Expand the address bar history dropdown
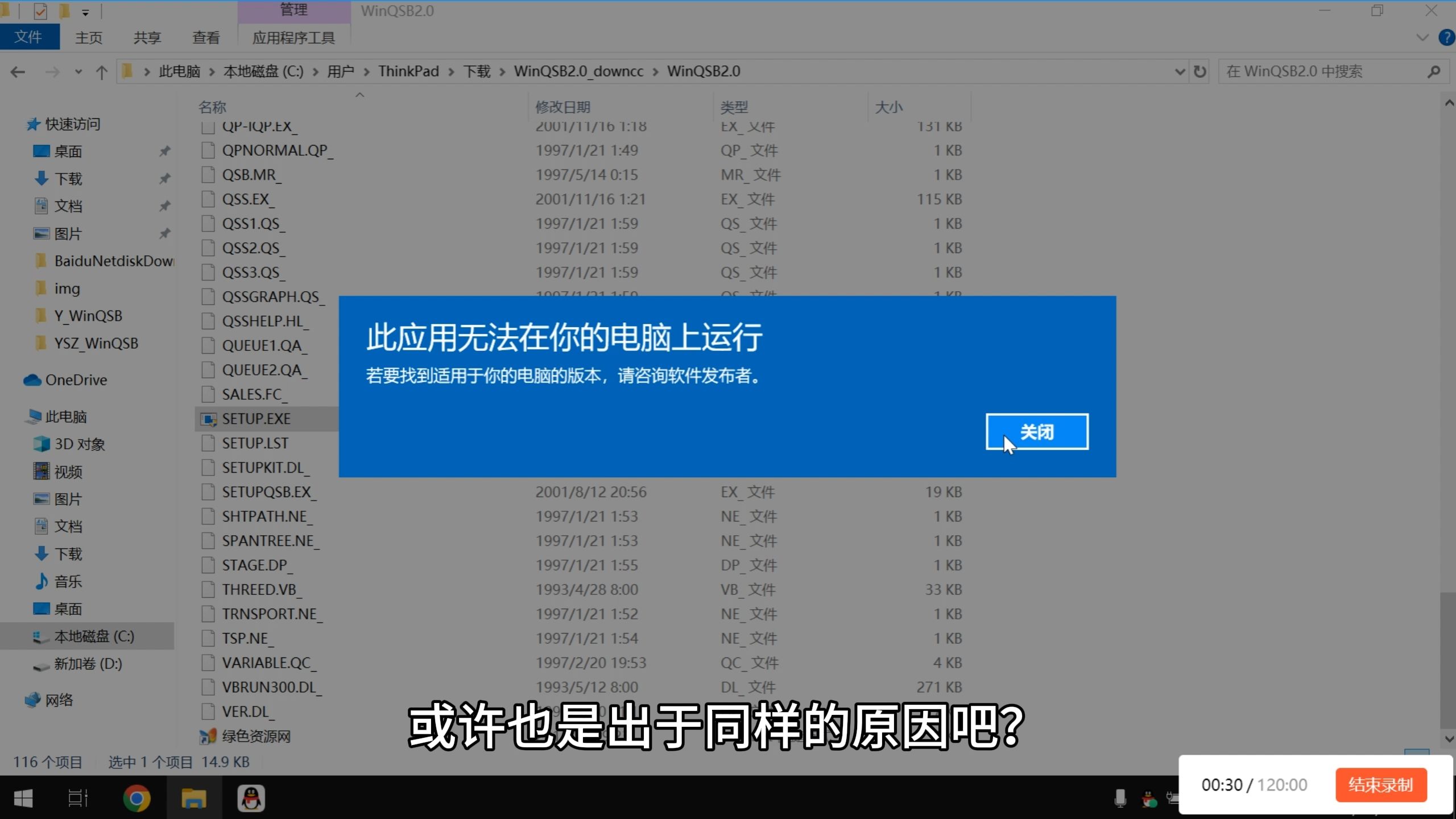 point(1180,72)
